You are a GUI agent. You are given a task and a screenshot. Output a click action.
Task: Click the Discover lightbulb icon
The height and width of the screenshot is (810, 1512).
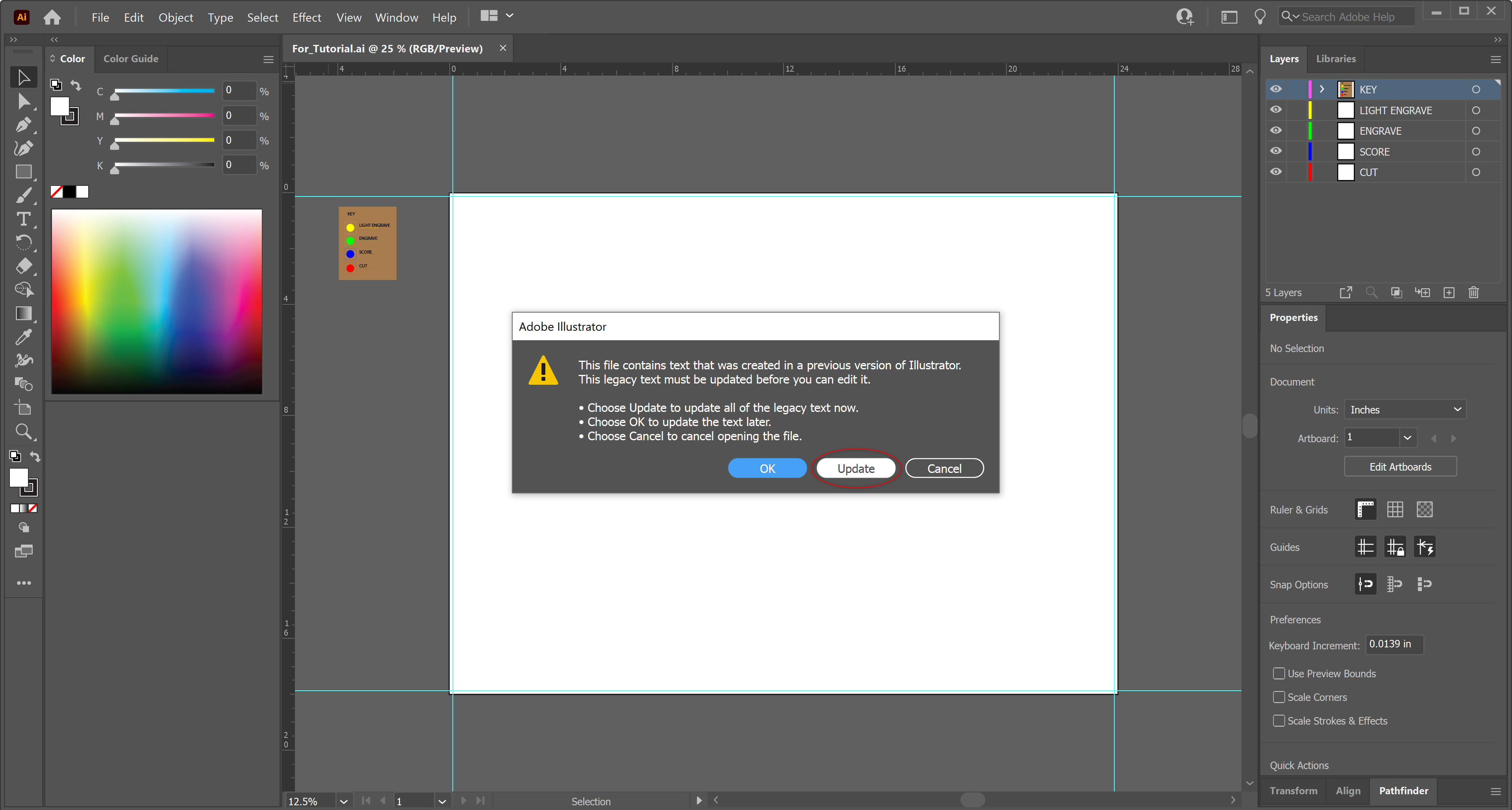click(x=1260, y=17)
